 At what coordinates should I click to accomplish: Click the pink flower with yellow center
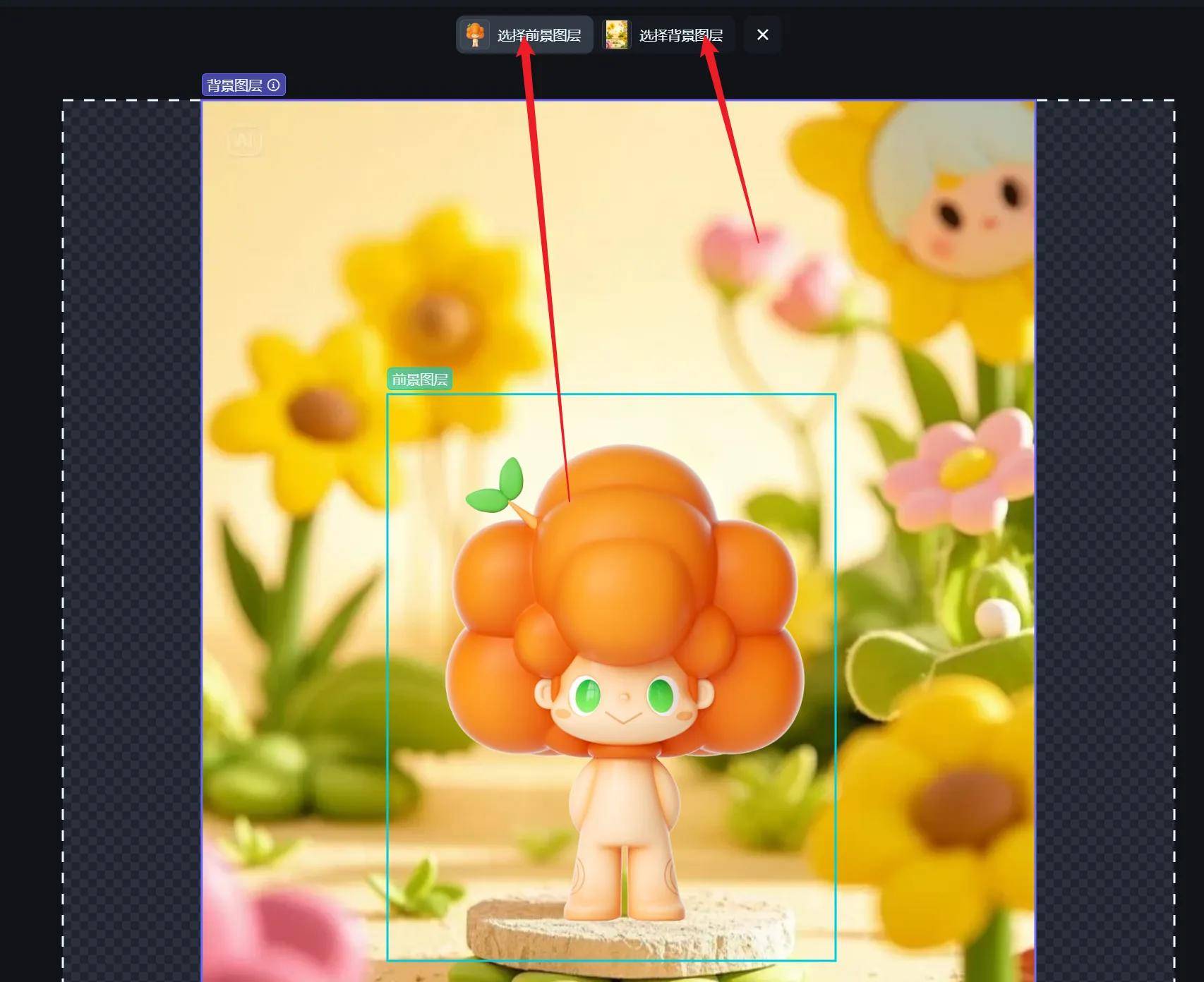pyautogui.click(x=967, y=469)
